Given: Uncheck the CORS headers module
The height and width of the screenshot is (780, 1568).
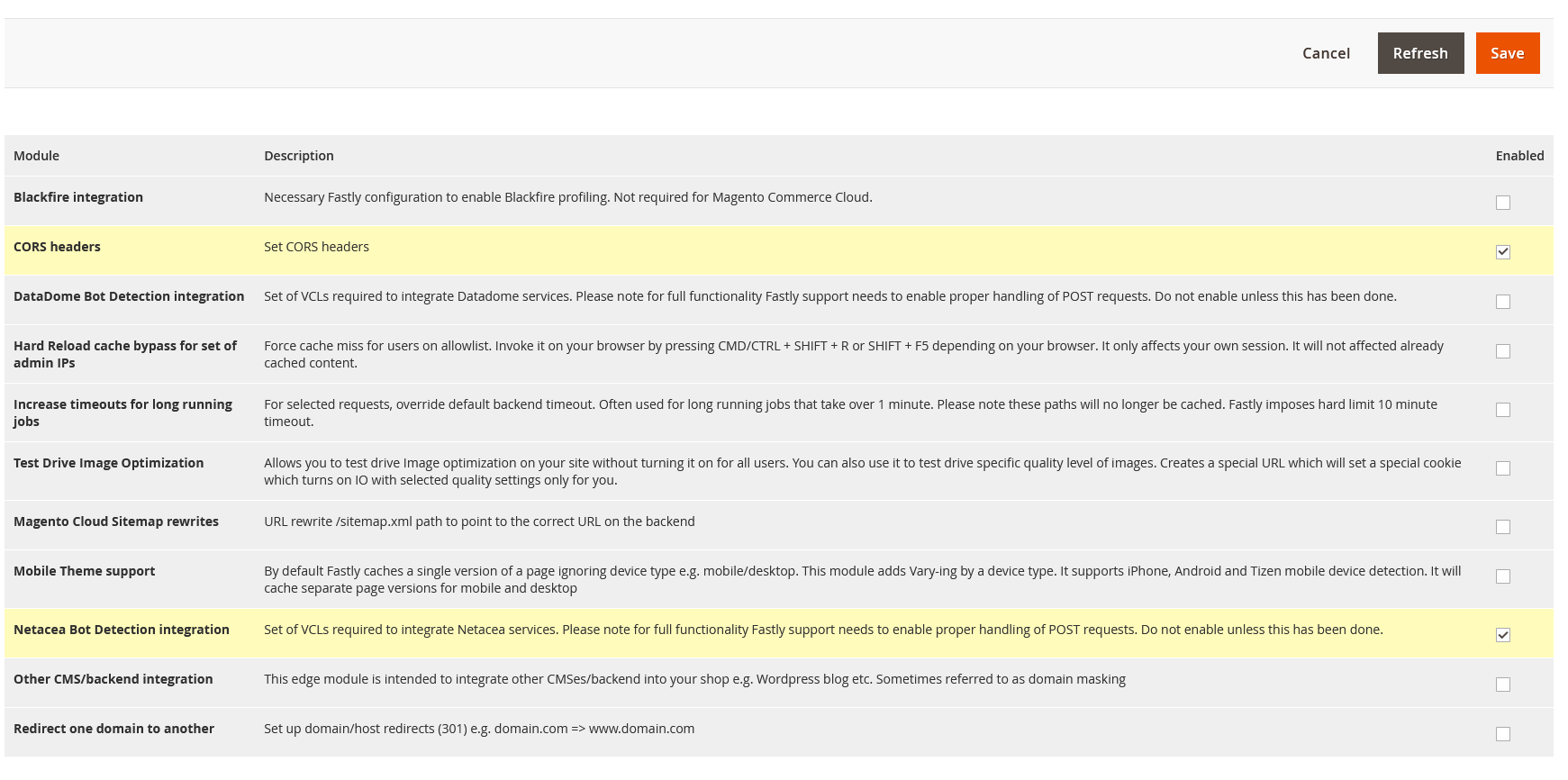Looking at the screenshot, I should pos(1502,252).
